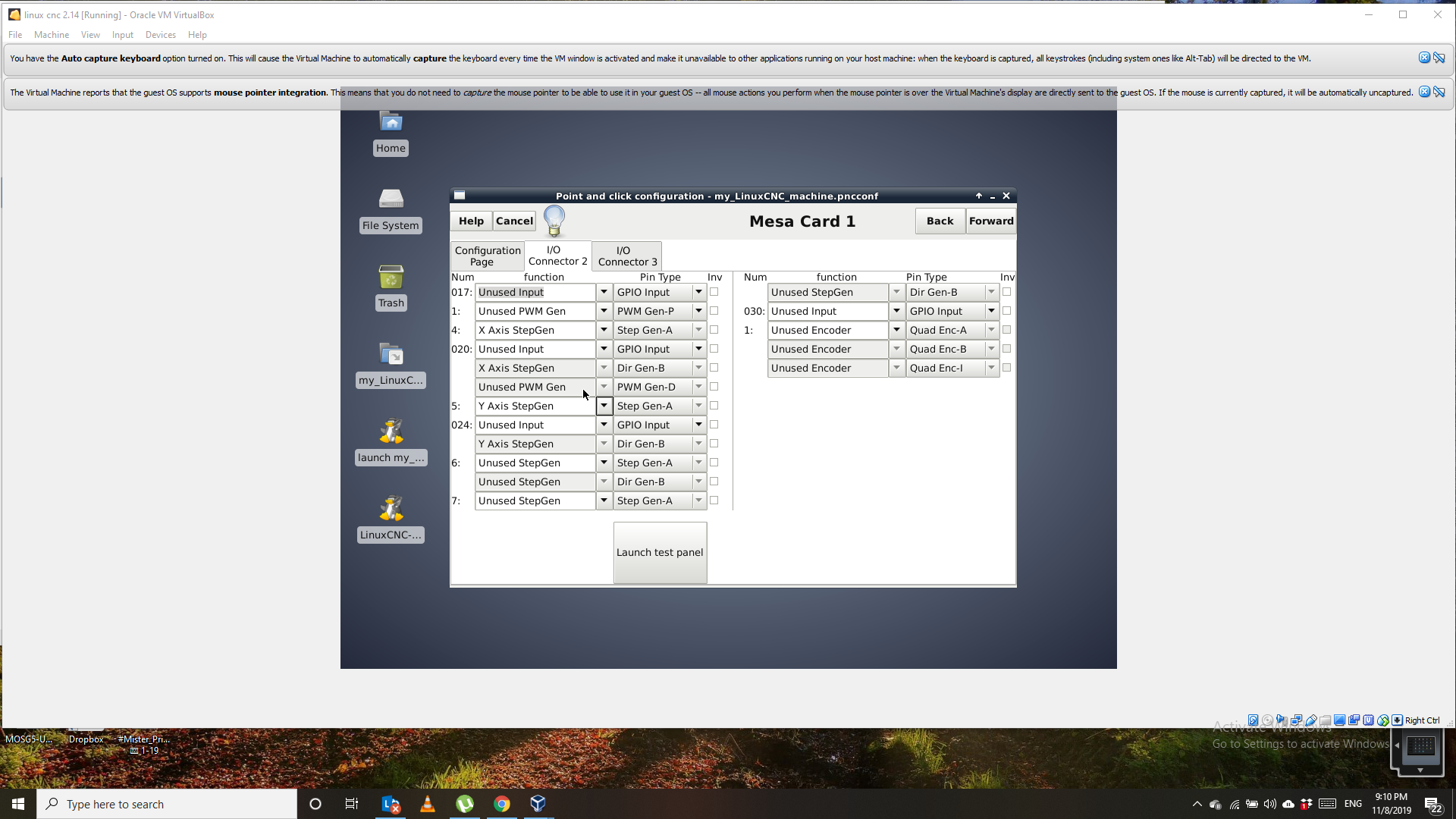Click the lightbulb hint icon
Image resolution: width=1456 pixels, height=819 pixels.
[x=554, y=221]
